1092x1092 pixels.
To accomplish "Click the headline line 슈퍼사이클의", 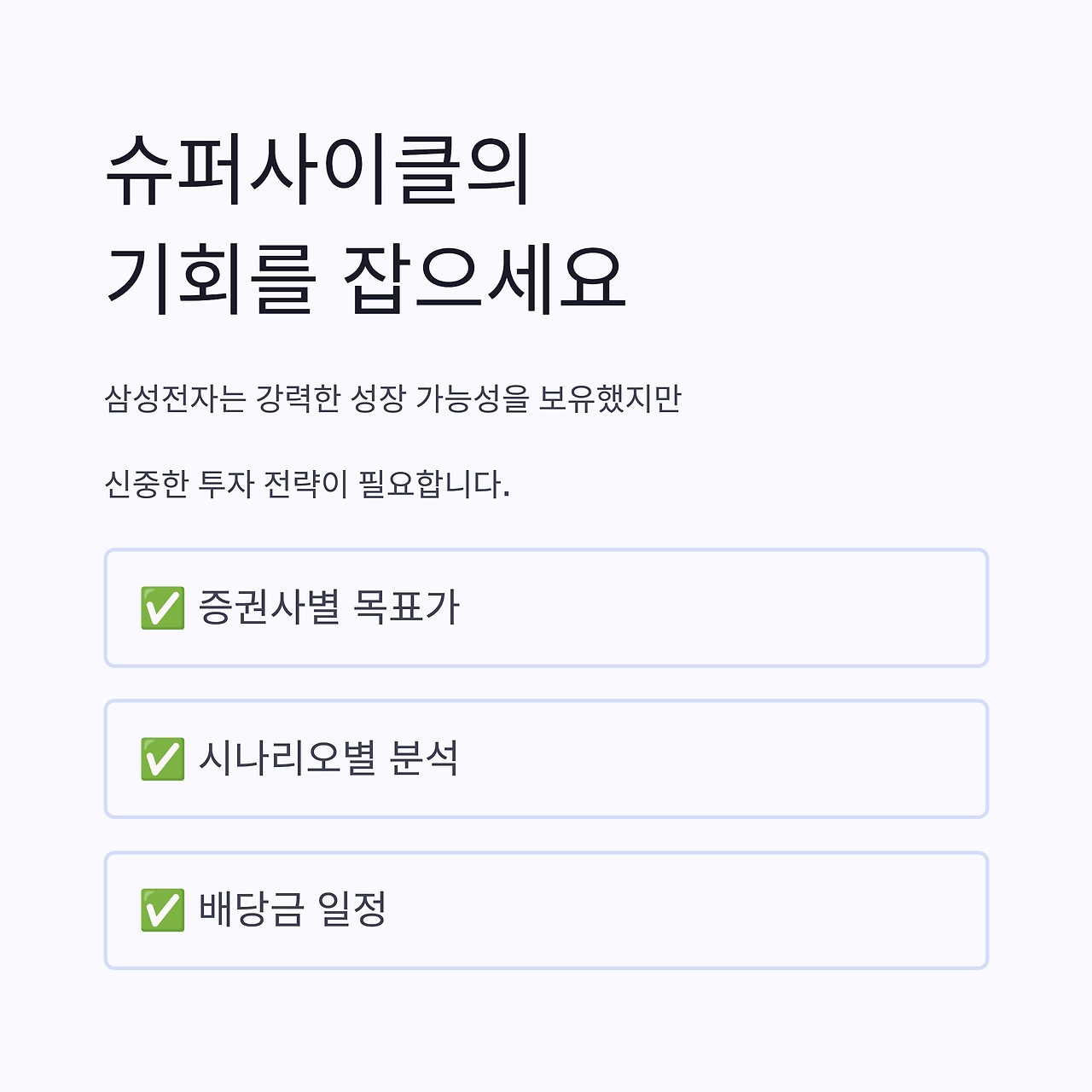I will tap(318, 170).
